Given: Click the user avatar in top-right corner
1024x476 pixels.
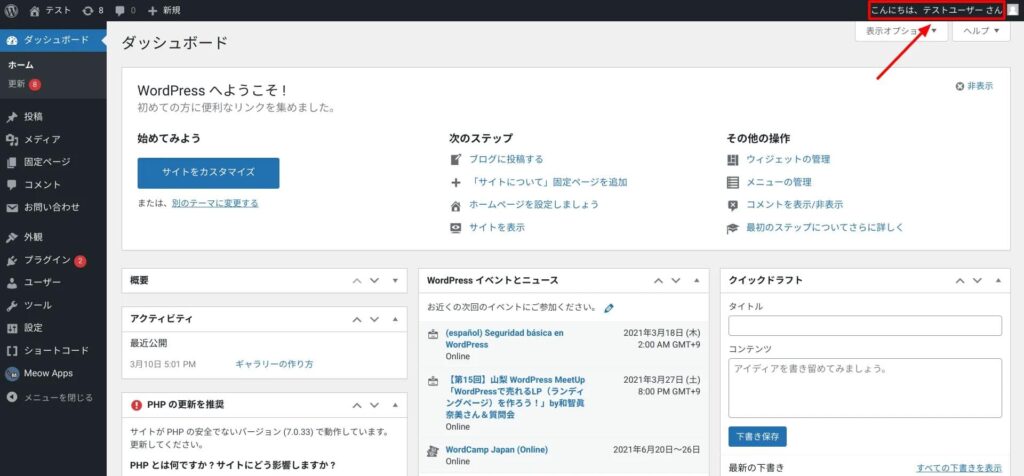Looking at the screenshot, I should click(x=1012, y=10).
